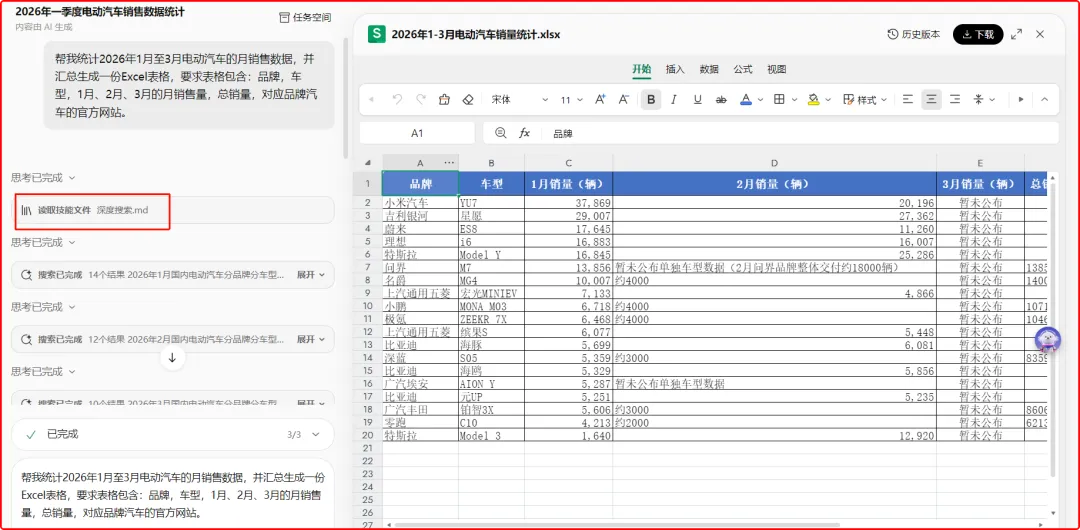Click the 下载 download button
Screen dimensions: 1080x530
click(x=978, y=34)
